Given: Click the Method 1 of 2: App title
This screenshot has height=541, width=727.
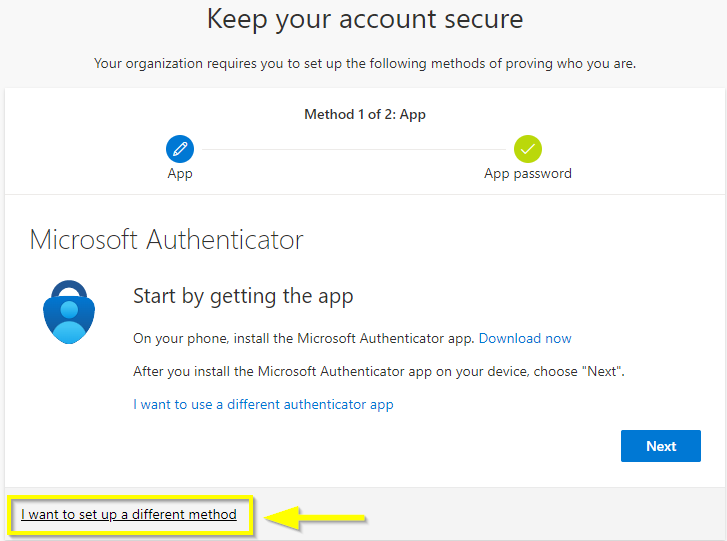Looking at the screenshot, I should tap(365, 114).
